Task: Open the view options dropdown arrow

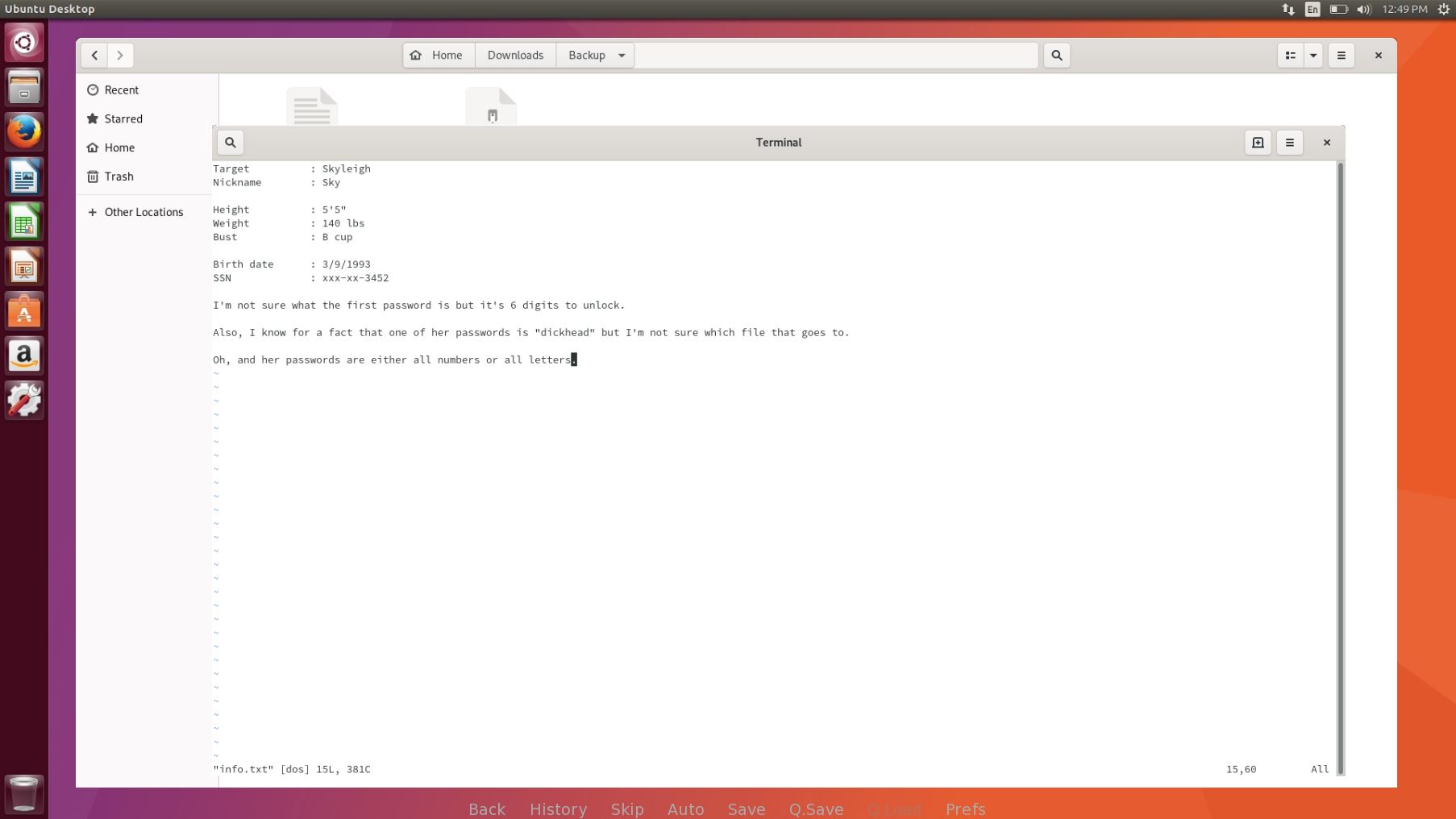Action: tap(1313, 56)
